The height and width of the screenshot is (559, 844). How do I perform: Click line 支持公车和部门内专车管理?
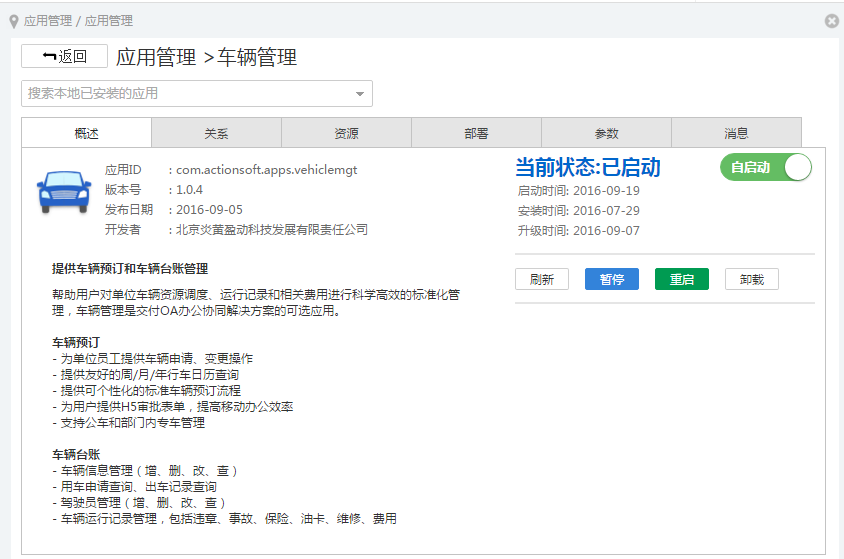pyautogui.click(x=132, y=423)
